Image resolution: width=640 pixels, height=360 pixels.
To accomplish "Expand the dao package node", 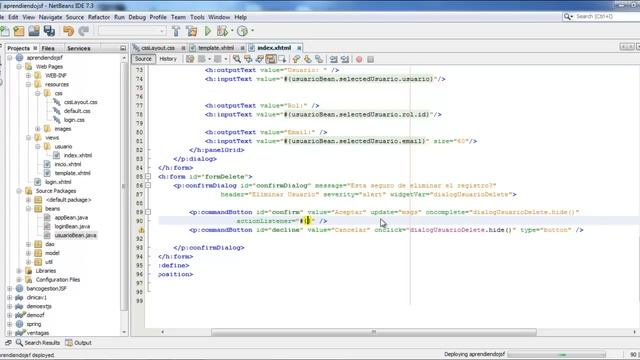I will click(x=28, y=244).
